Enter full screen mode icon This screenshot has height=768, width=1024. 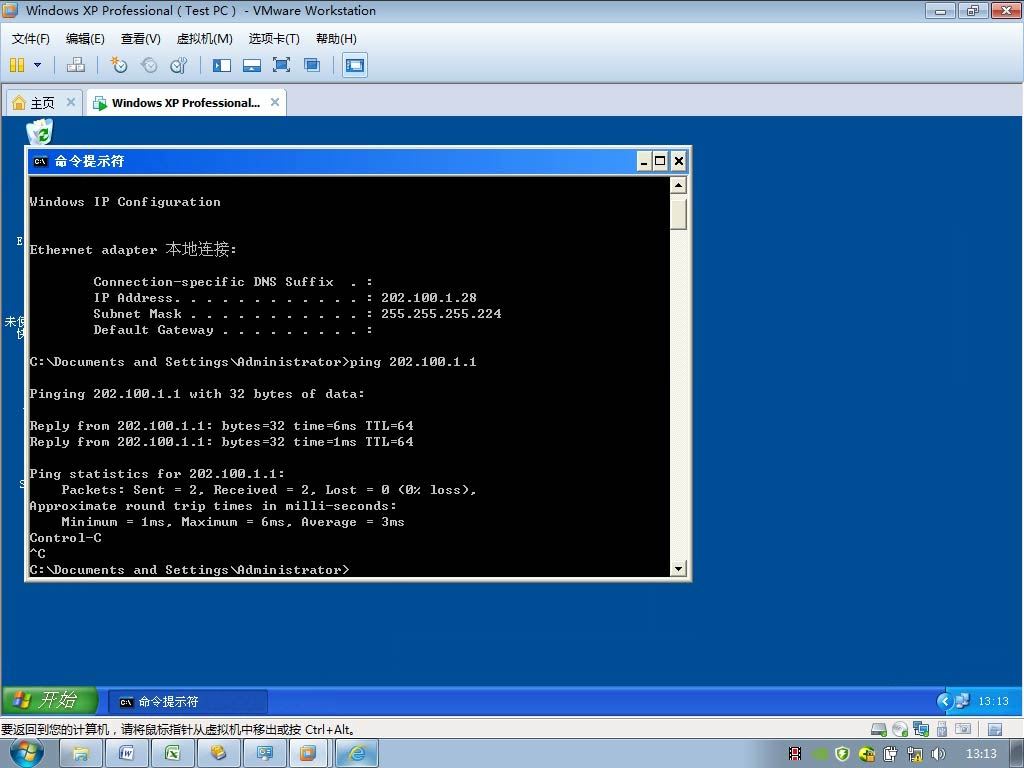[x=281, y=65]
